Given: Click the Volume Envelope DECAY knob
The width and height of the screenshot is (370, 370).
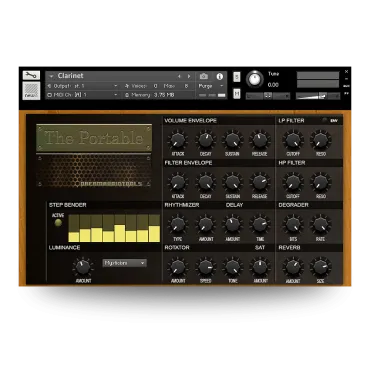Looking at the screenshot, I should [x=205, y=140].
